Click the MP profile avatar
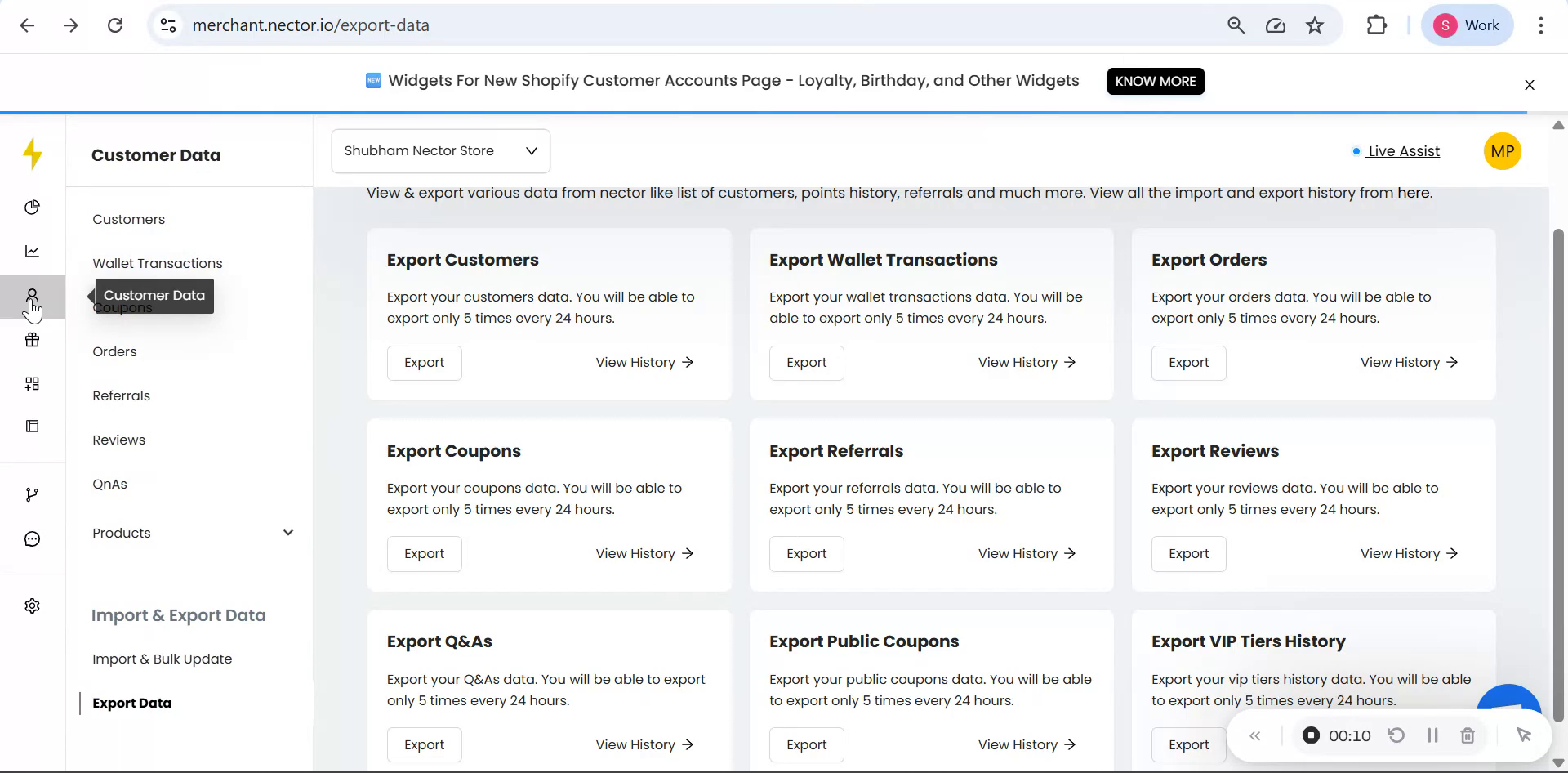The height and width of the screenshot is (773, 1568). pyautogui.click(x=1502, y=151)
